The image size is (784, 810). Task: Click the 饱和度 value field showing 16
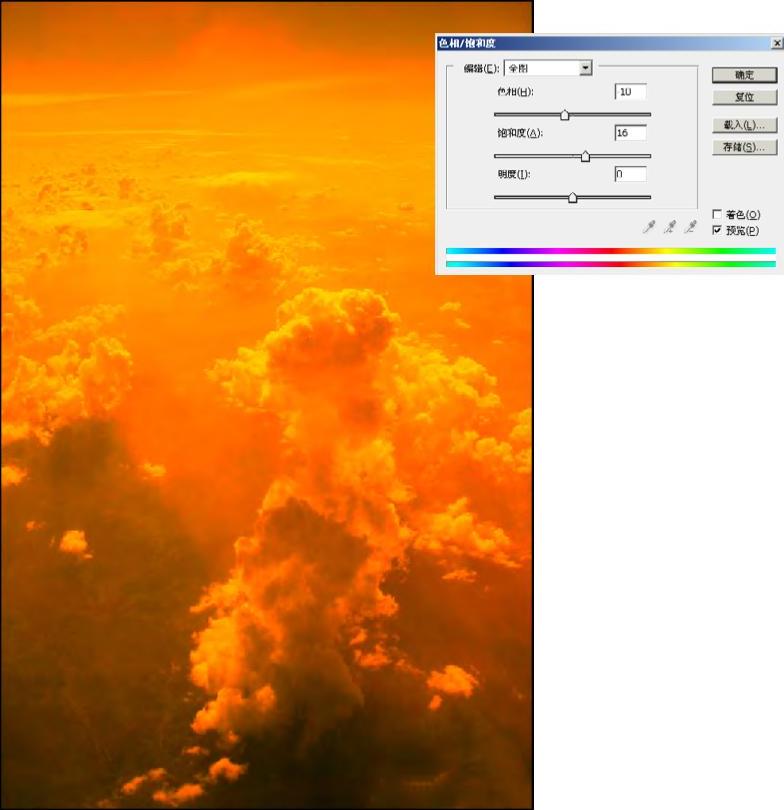tap(631, 133)
